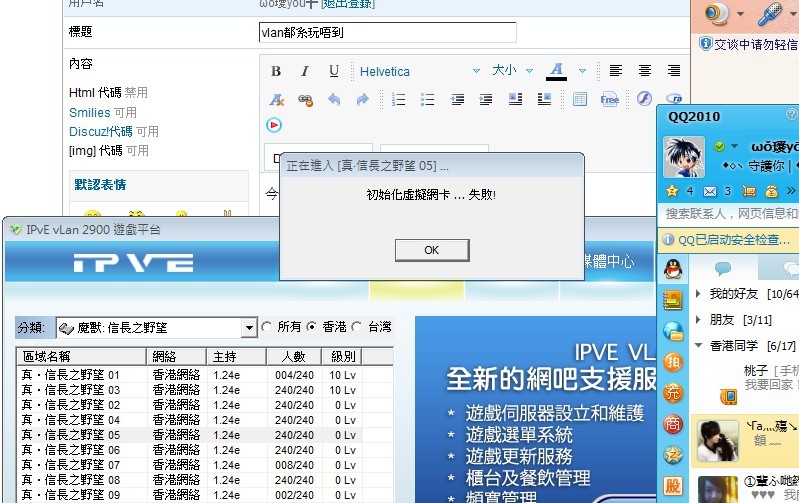
Task: Collapse the 香港同学 group in QQ
Action: [x=698, y=346]
